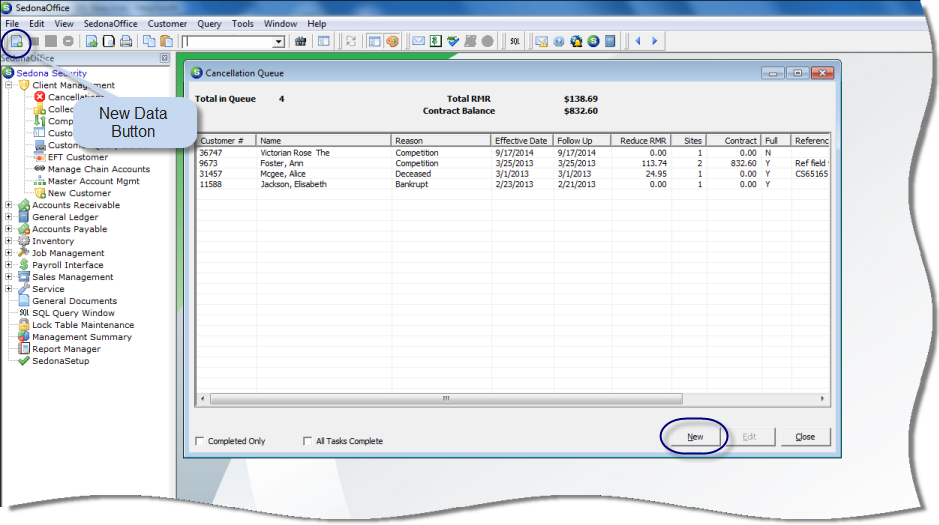Select the Jackson, Elisabeth row
This screenshot has width=939, height=525.
click(x=513, y=184)
